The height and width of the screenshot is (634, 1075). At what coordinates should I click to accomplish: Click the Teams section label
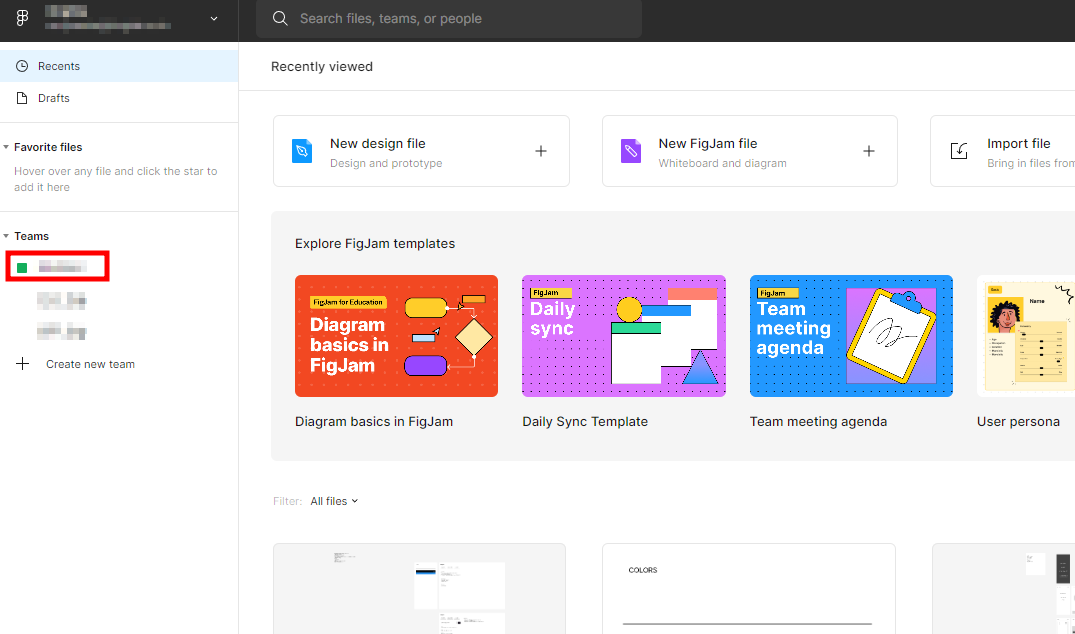pyautogui.click(x=32, y=236)
